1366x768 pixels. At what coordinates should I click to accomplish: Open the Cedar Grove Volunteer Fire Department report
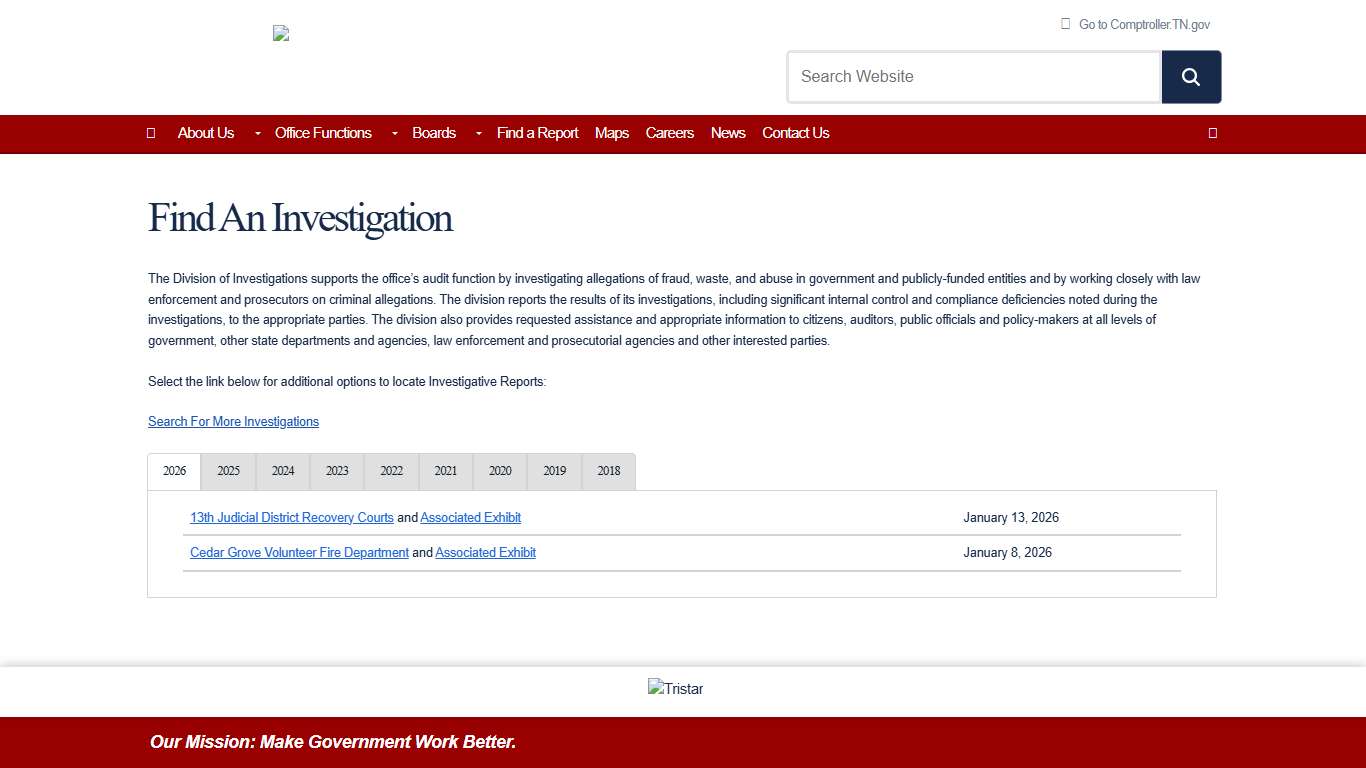tap(299, 552)
